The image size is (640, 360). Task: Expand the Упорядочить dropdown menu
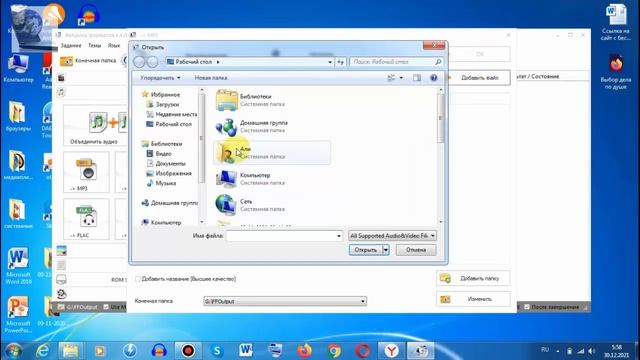(160, 78)
